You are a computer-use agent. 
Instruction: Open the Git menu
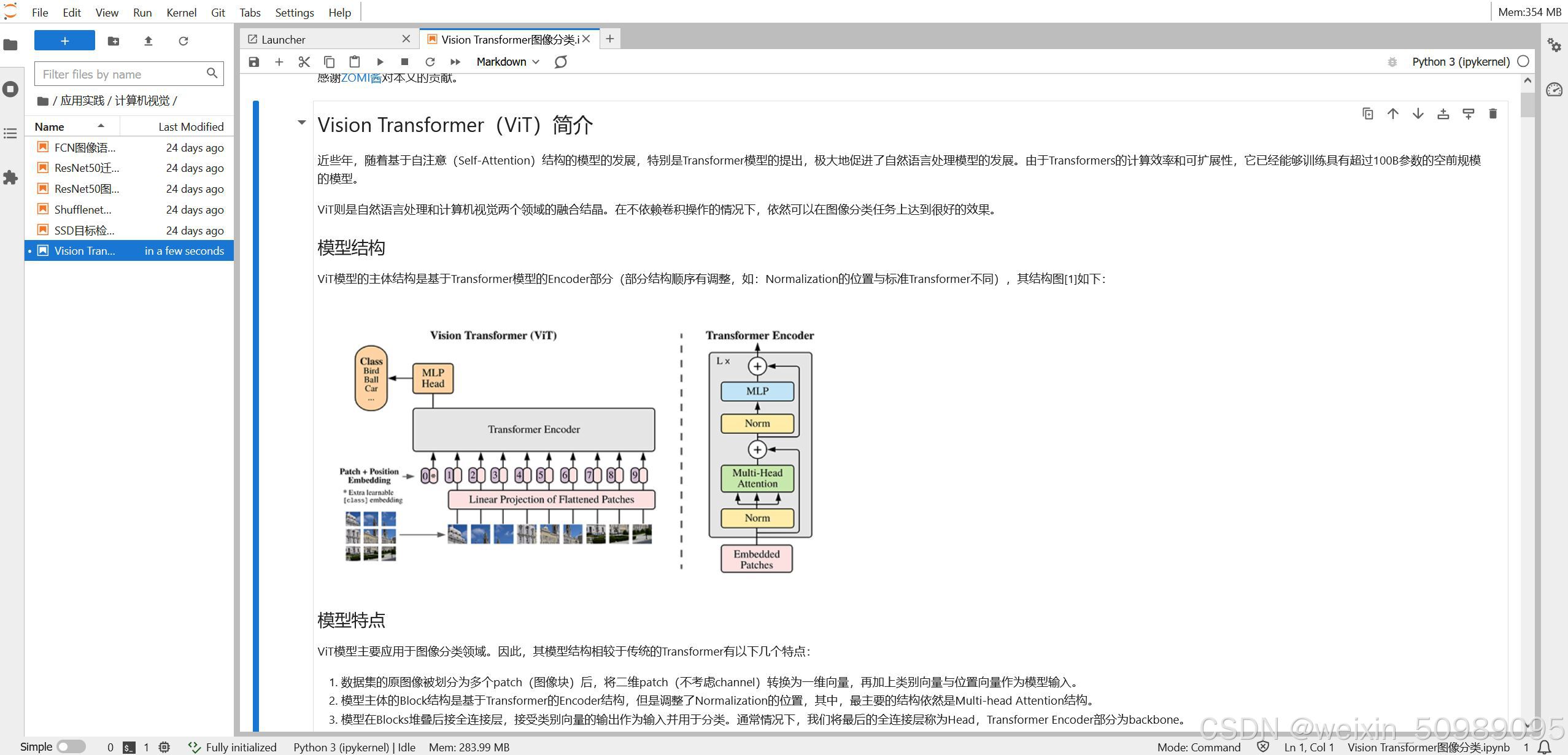(x=218, y=12)
